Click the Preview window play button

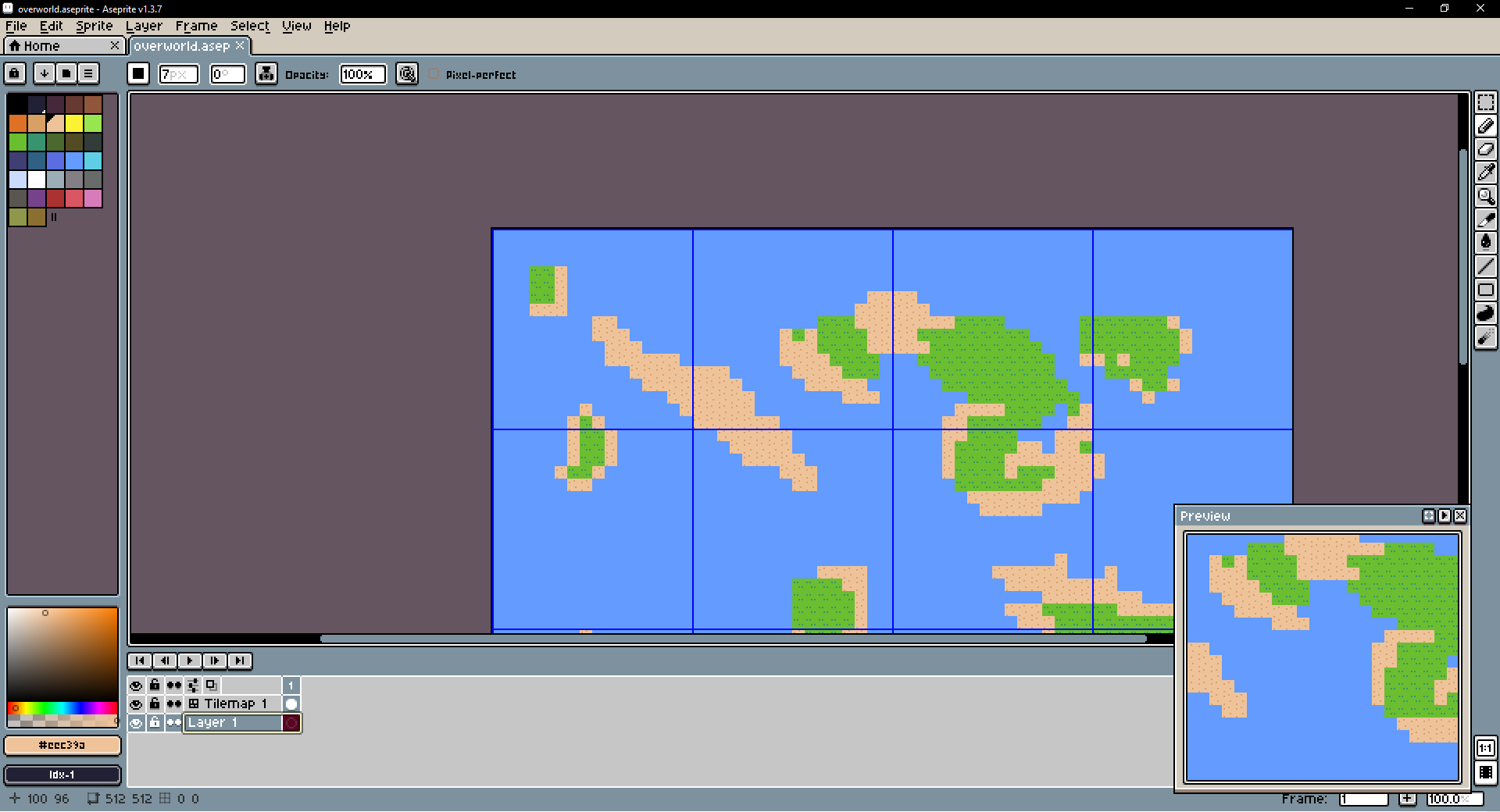point(1445,516)
